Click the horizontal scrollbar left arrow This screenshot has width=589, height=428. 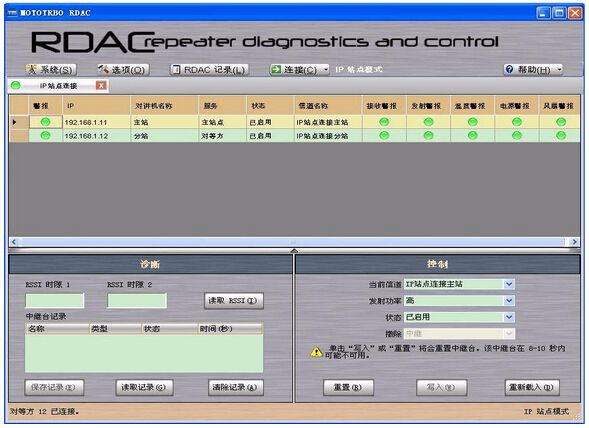coord(14,242)
